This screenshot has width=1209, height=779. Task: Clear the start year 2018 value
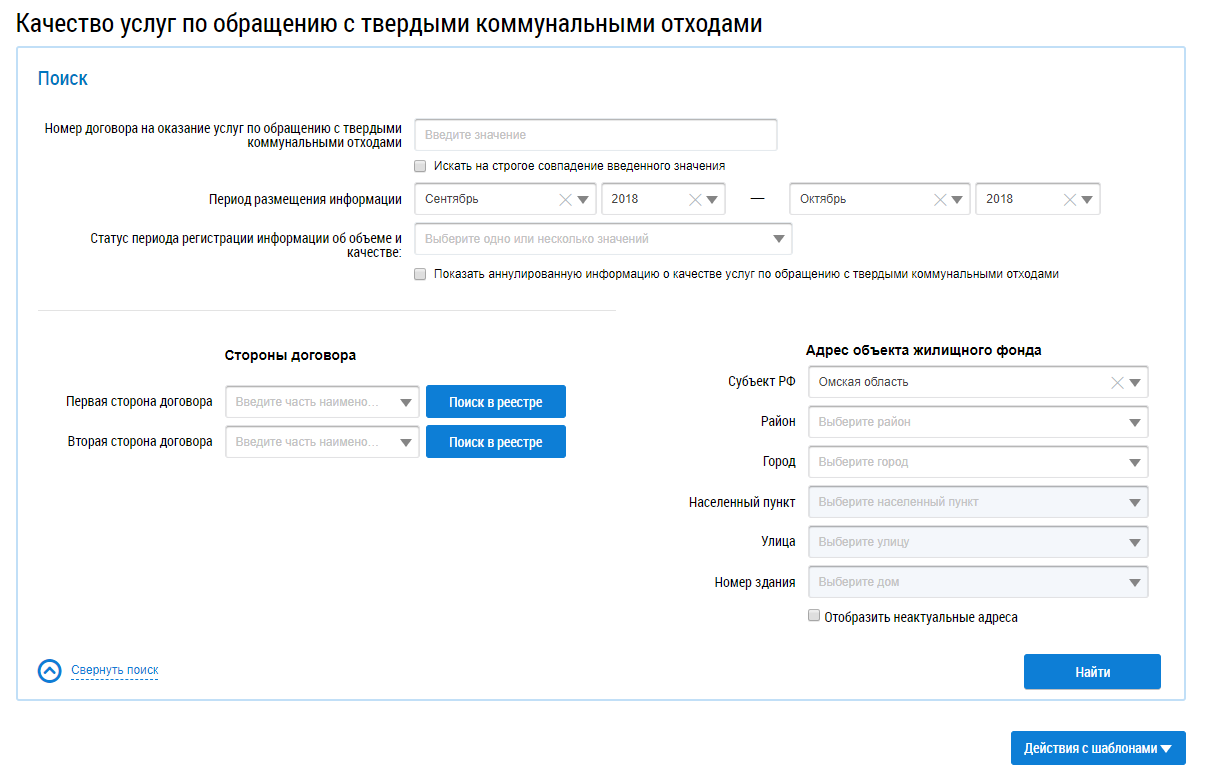(695, 199)
